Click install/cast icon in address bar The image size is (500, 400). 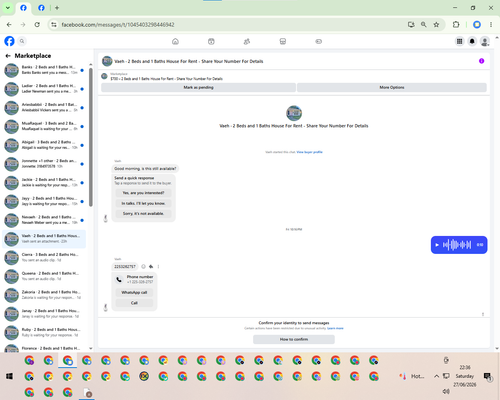click(x=411, y=25)
